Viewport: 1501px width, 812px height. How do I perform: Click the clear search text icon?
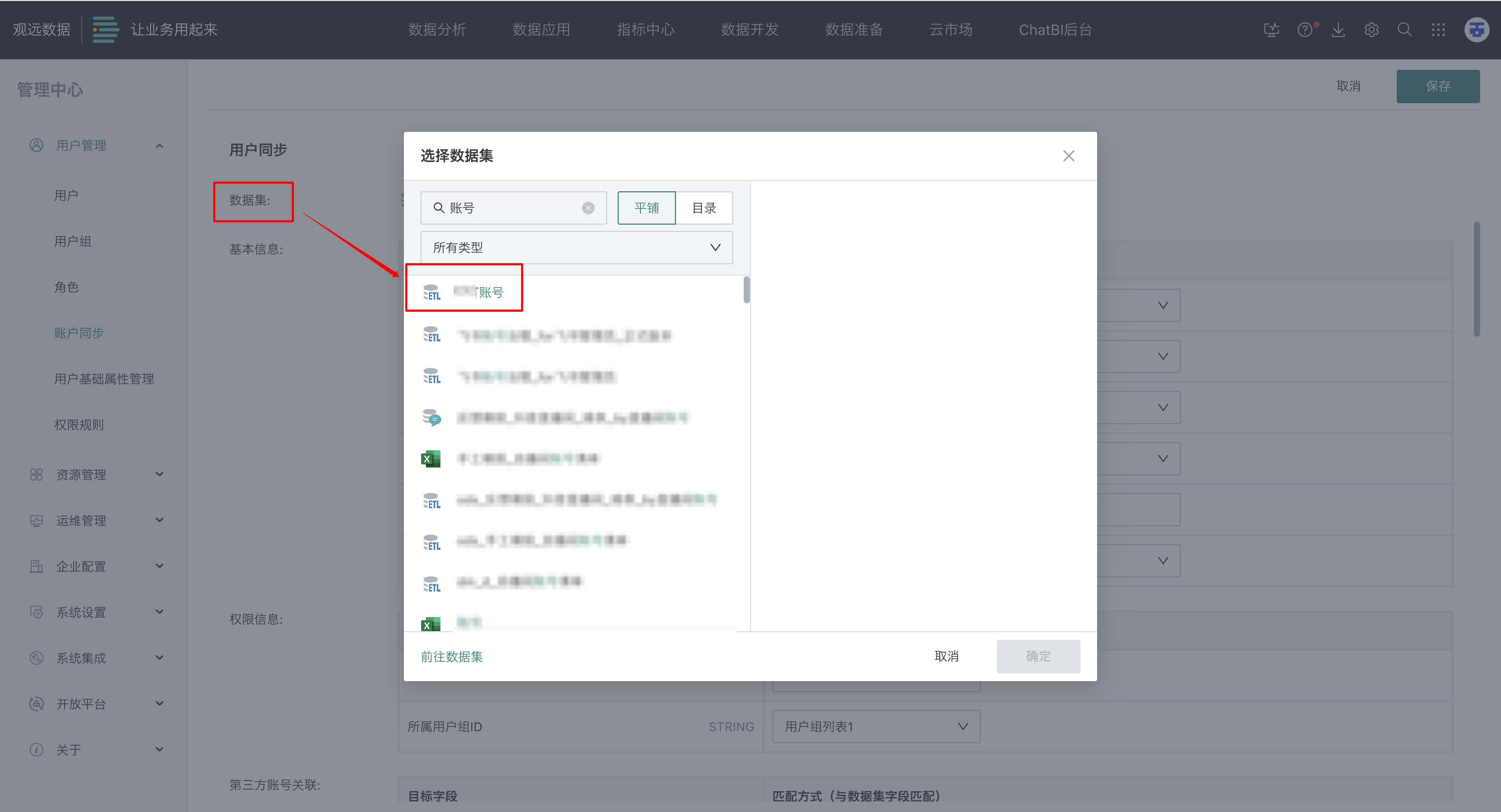click(588, 208)
